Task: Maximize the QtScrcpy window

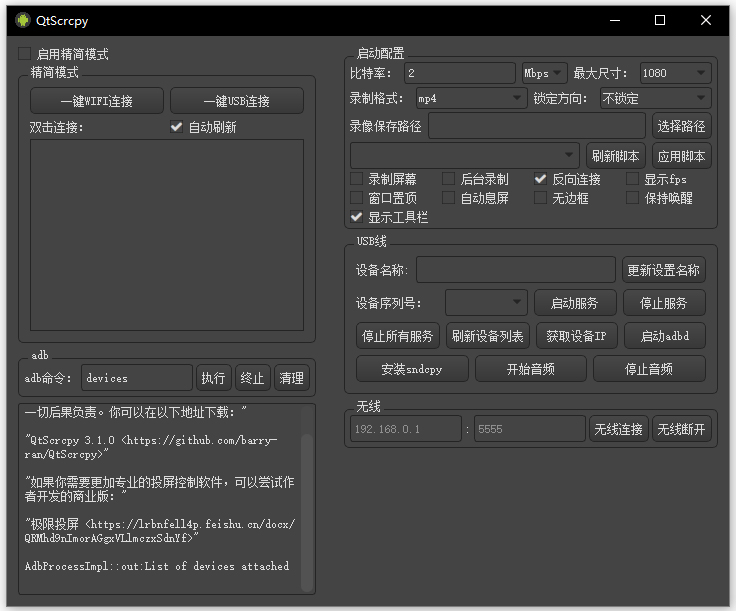Action: tap(660, 20)
